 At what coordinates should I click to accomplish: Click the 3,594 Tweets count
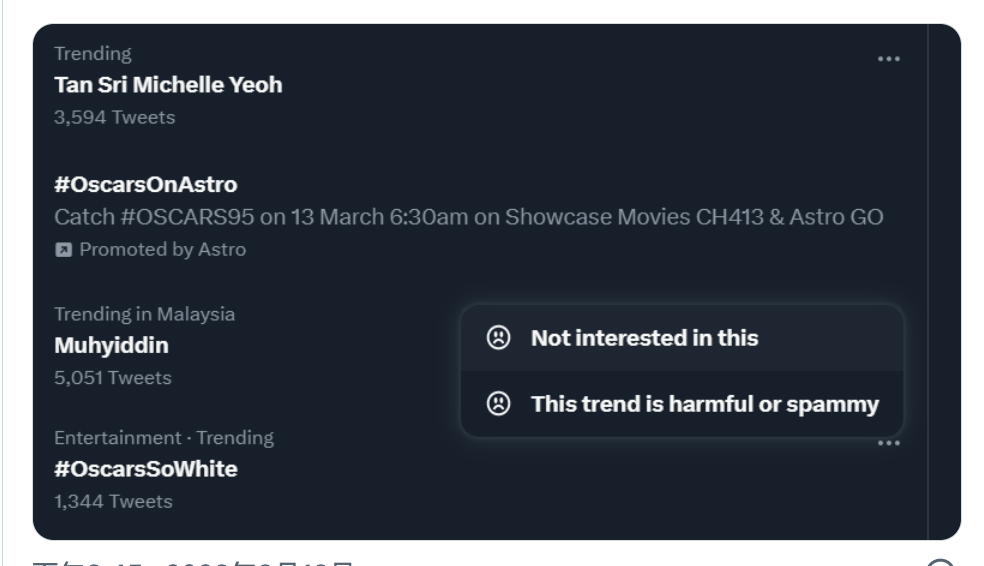[114, 117]
